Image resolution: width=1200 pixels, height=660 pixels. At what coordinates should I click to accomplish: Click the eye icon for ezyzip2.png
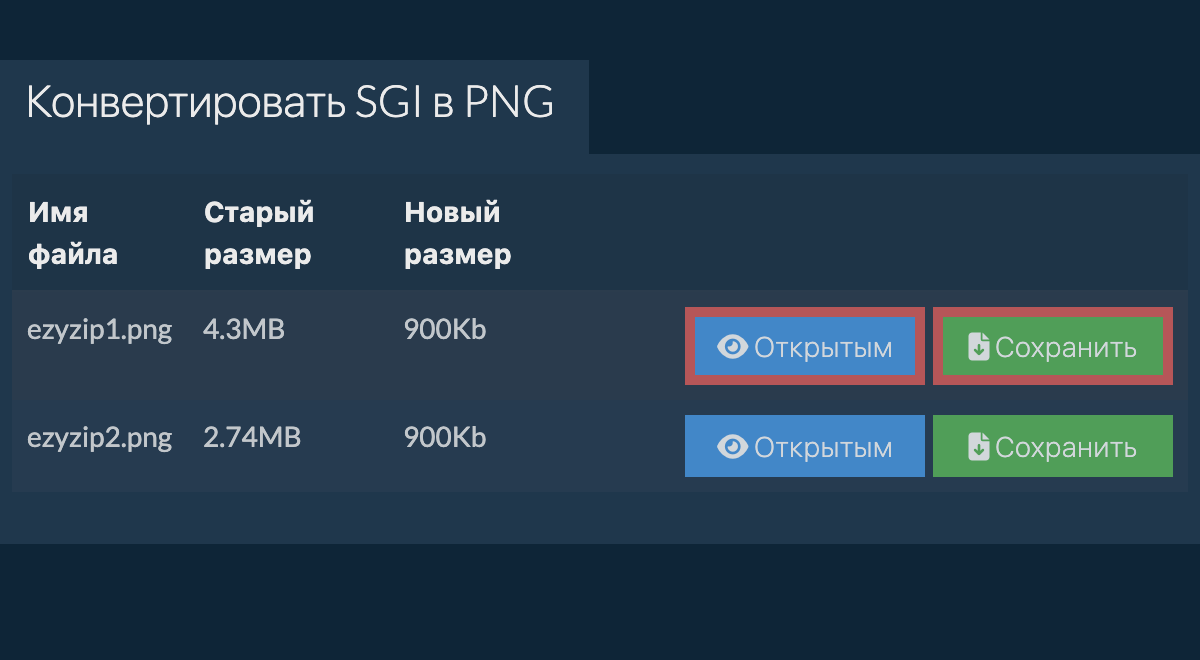[x=733, y=447]
